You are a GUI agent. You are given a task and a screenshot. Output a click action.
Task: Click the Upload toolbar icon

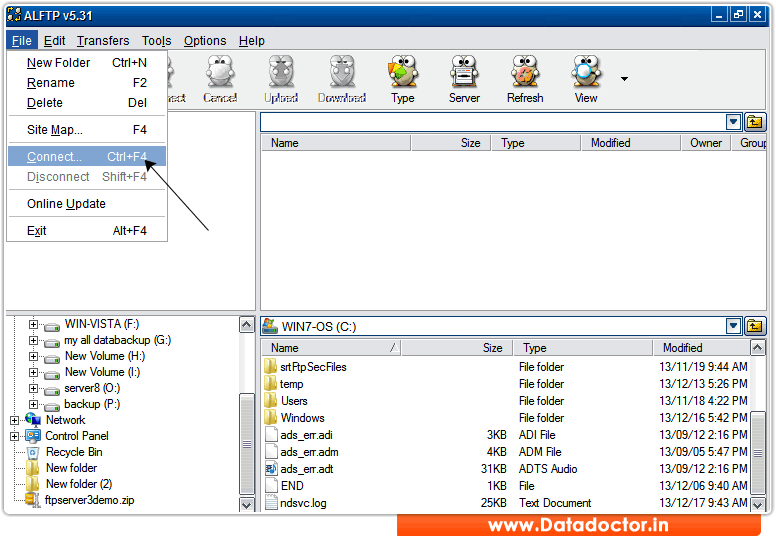tap(281, 78)
